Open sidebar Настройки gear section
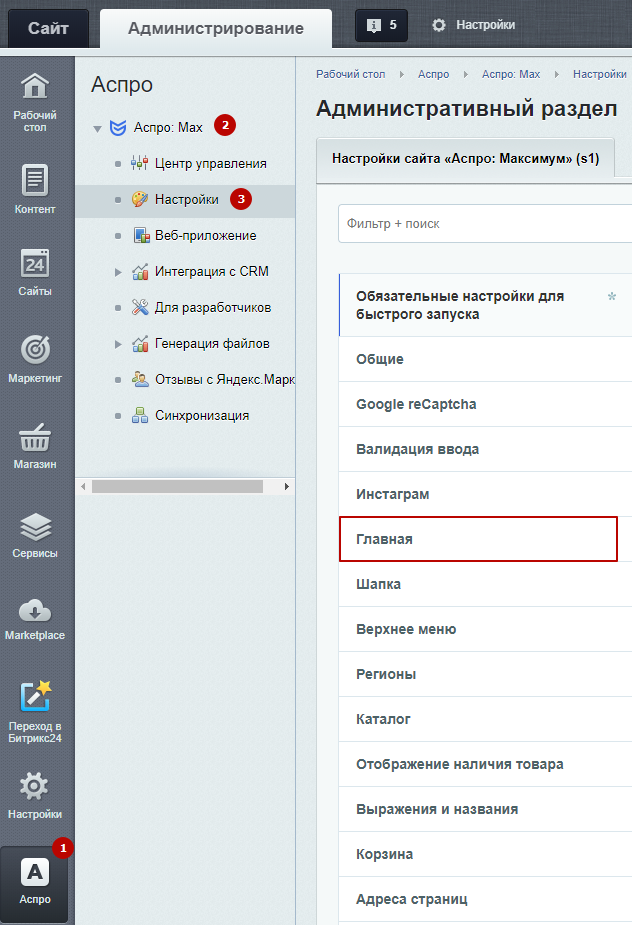Viewport: 632px width, 925px height. (x=35, y=795)
